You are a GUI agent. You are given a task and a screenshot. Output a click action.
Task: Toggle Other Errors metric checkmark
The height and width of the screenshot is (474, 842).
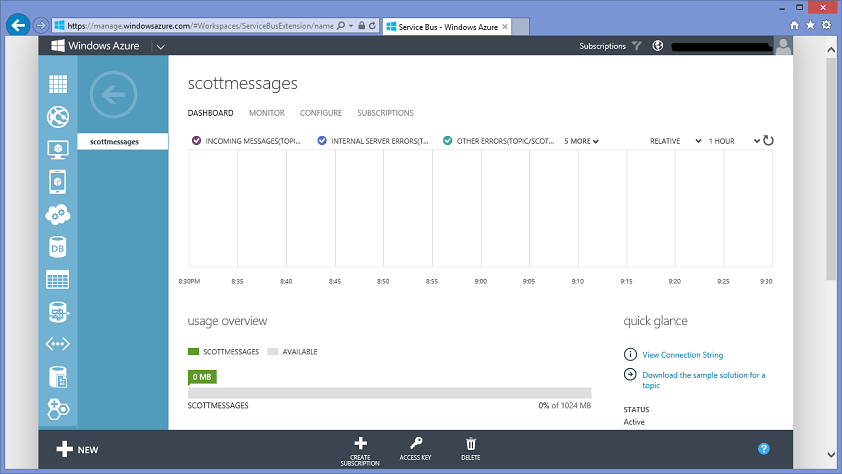(x=447, y=141)
